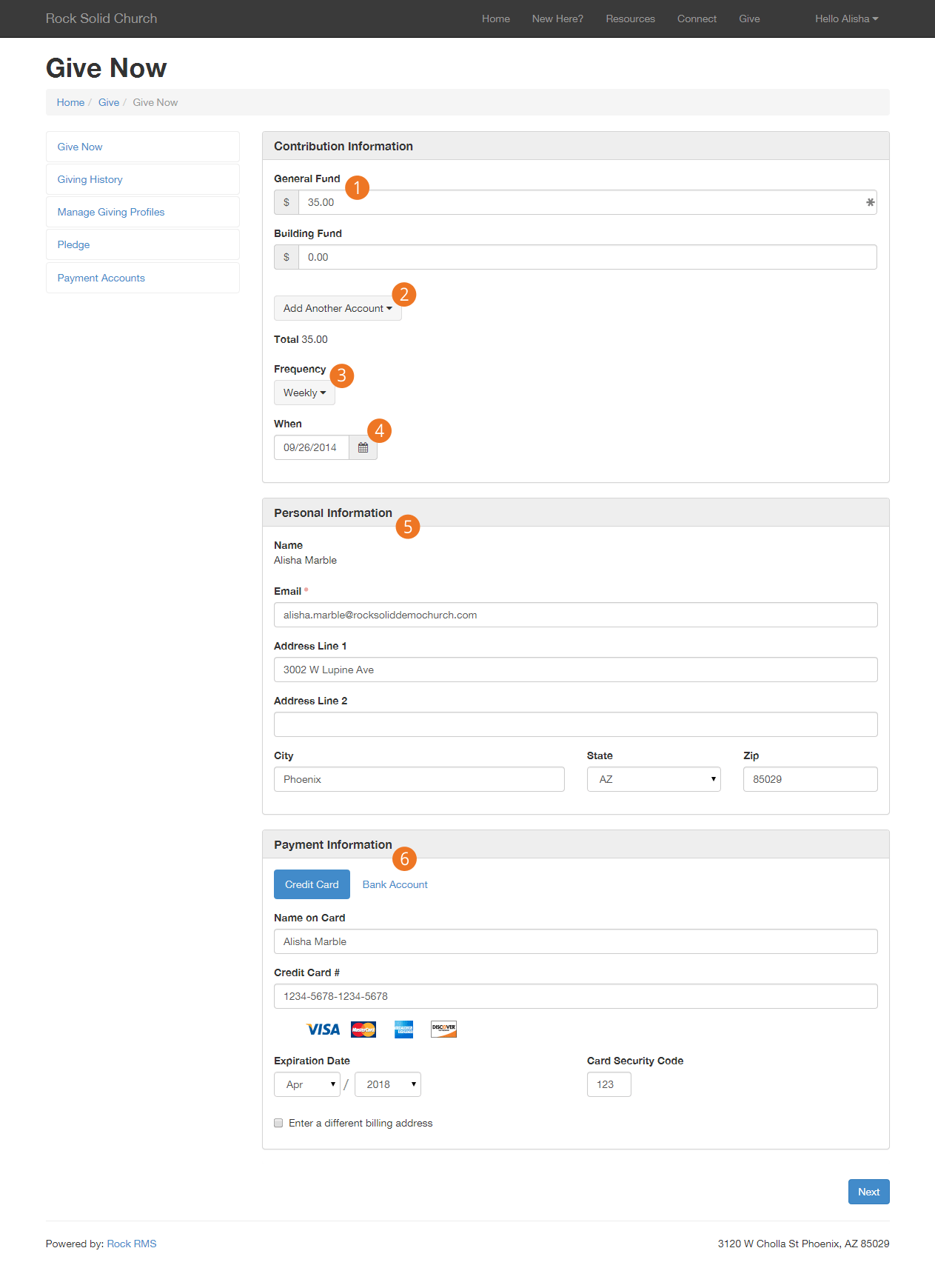The height and width of the screenshot is (1288, 935).
Task: Click the dollar sign beside Building Fund
Action: click(x=286, y=257)
